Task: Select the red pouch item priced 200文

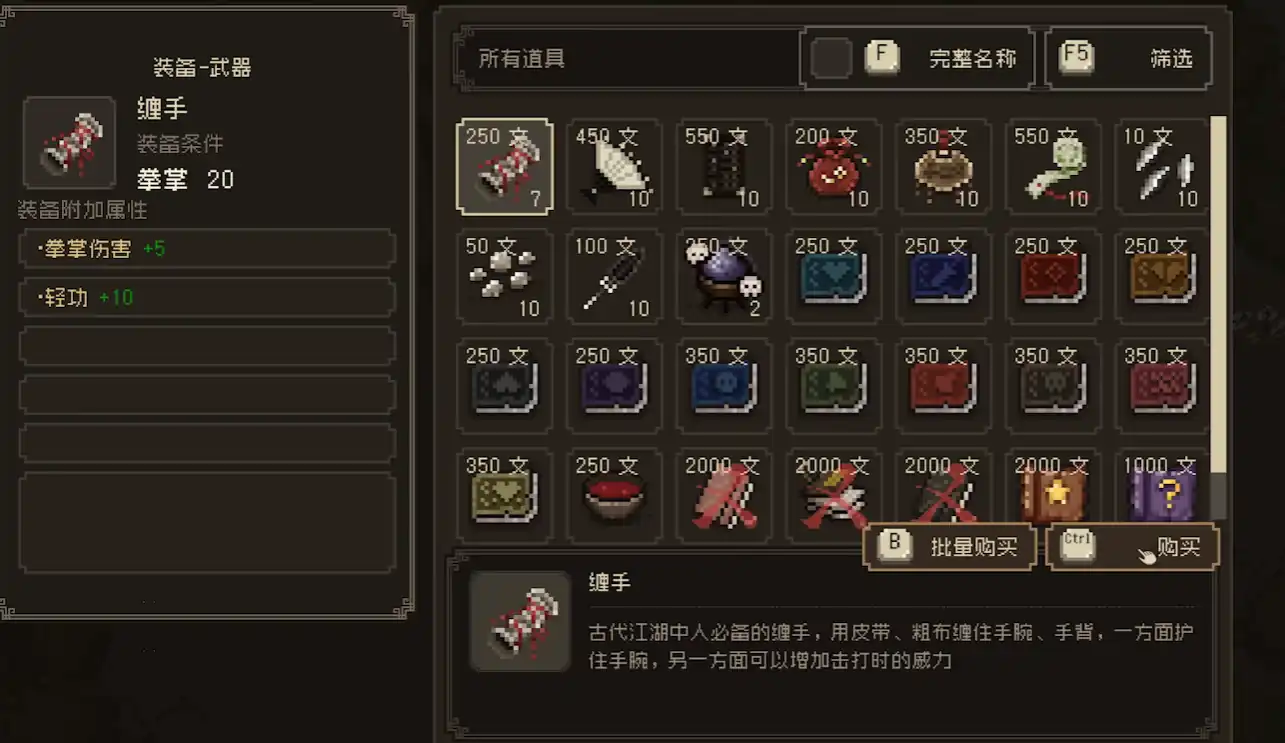Action: pyautogui.click(x=834, y=167)
